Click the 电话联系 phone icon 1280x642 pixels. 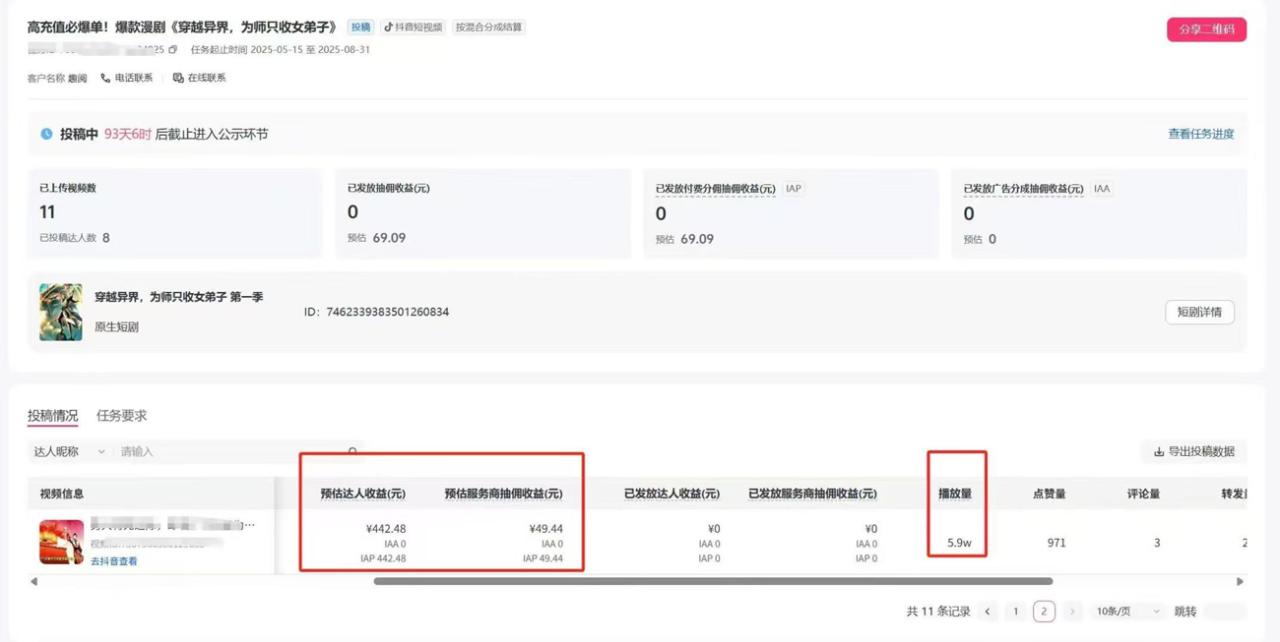pyautogui.click(x=105, y=78)
